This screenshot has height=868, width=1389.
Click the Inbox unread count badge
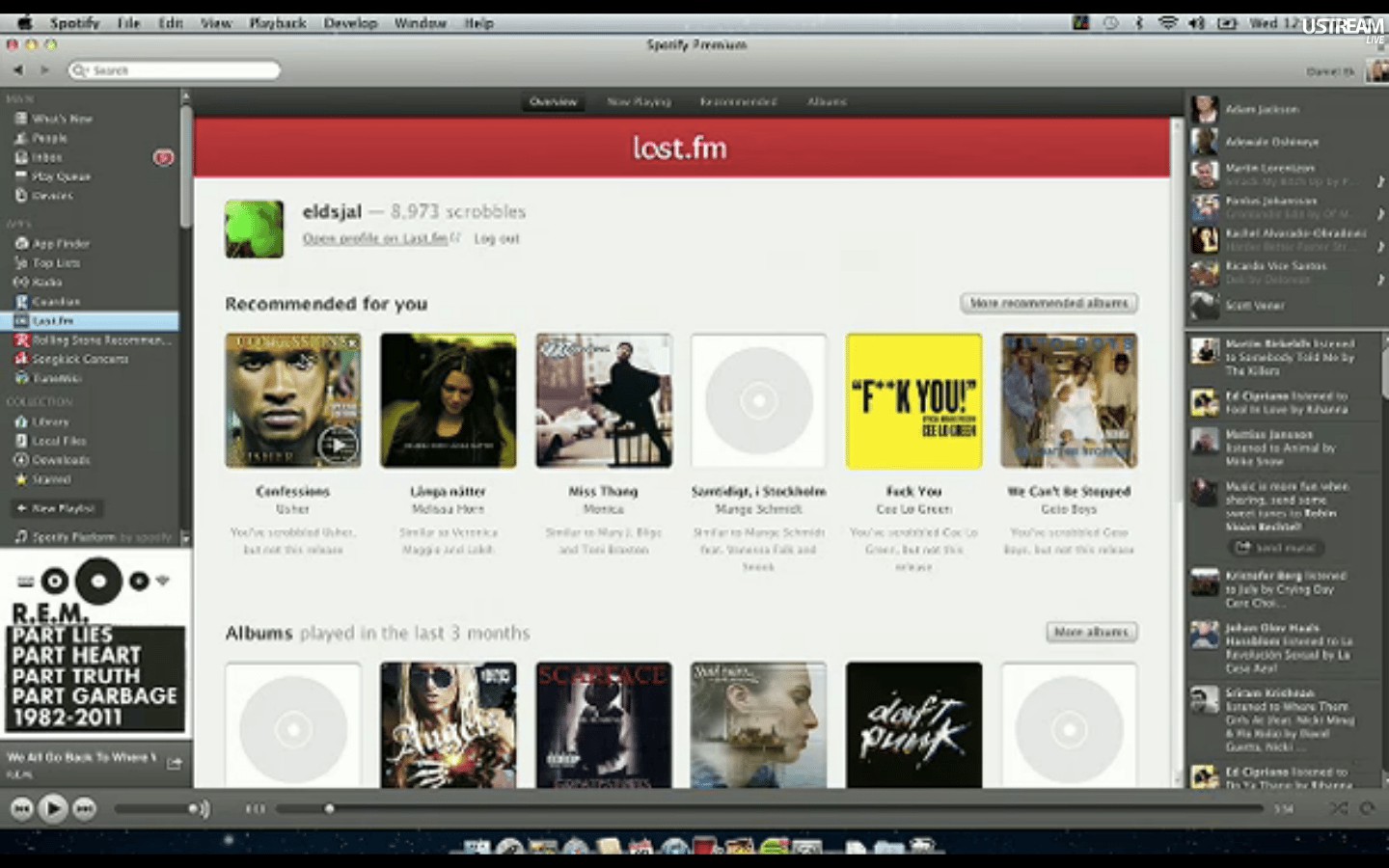(164, 157)
